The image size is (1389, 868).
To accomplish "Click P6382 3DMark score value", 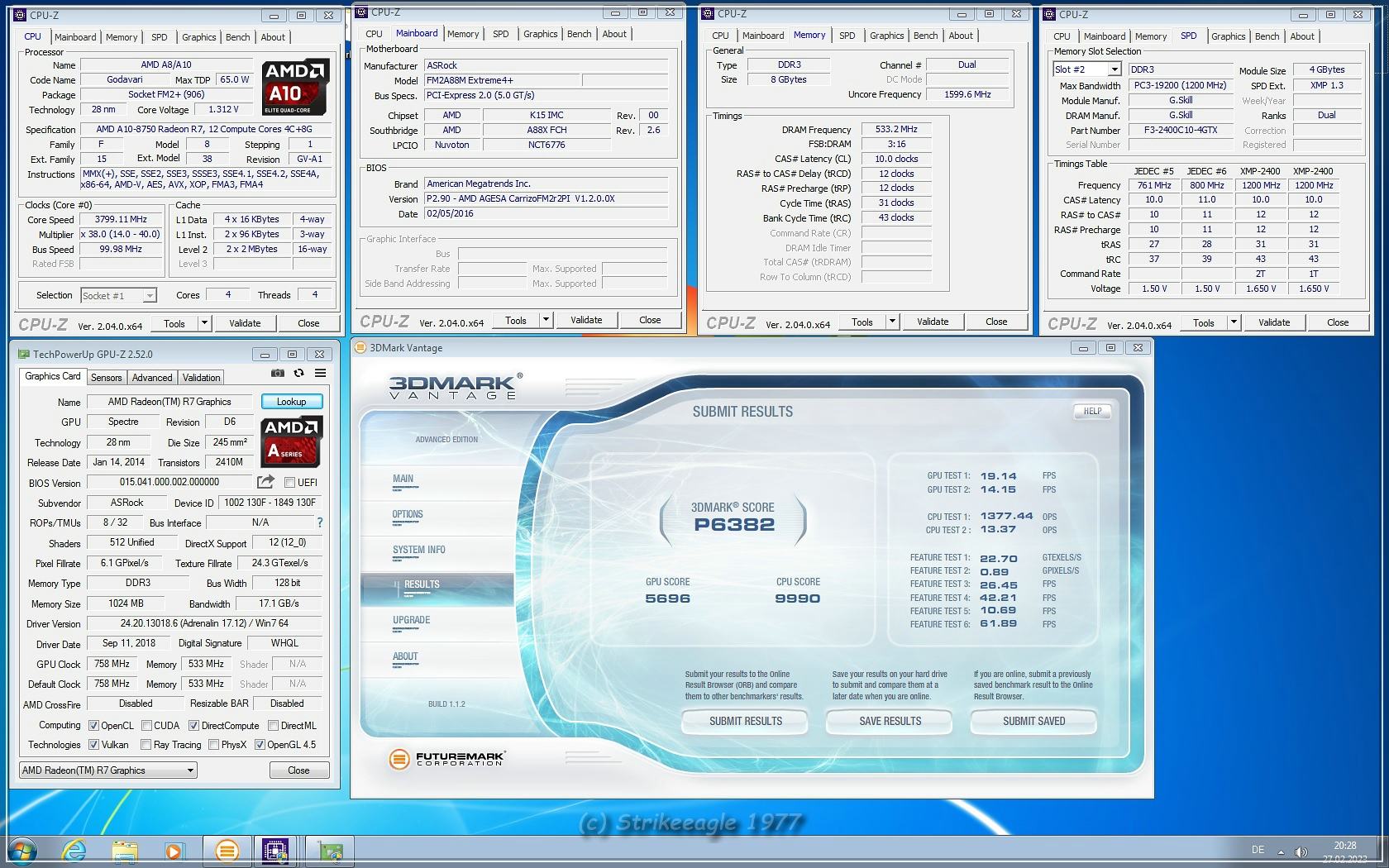I will pyautogui.click(x=734, y=524).
